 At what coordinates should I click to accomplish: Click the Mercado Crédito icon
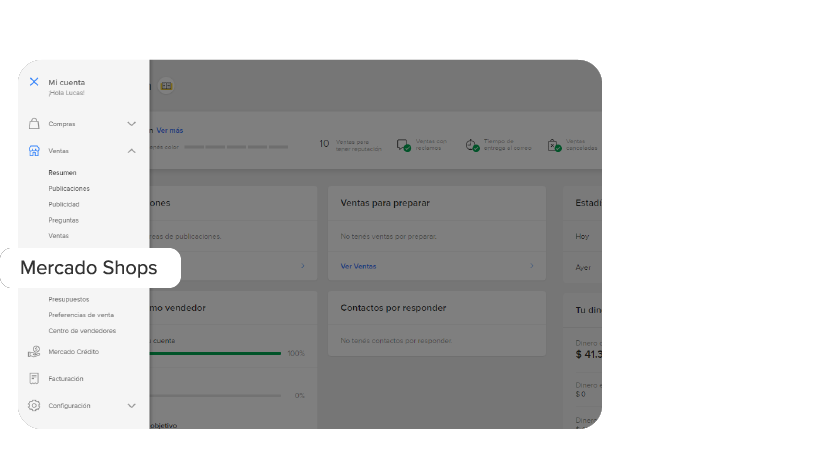pyautogui.click(x=34, y=352)
